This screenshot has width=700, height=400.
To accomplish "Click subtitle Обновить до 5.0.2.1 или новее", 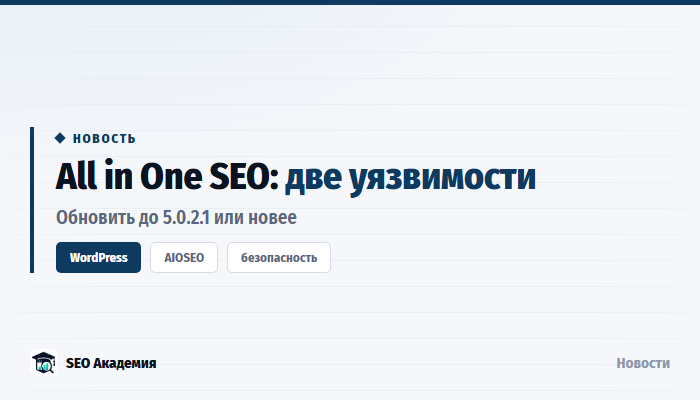I will click(176, 217).
